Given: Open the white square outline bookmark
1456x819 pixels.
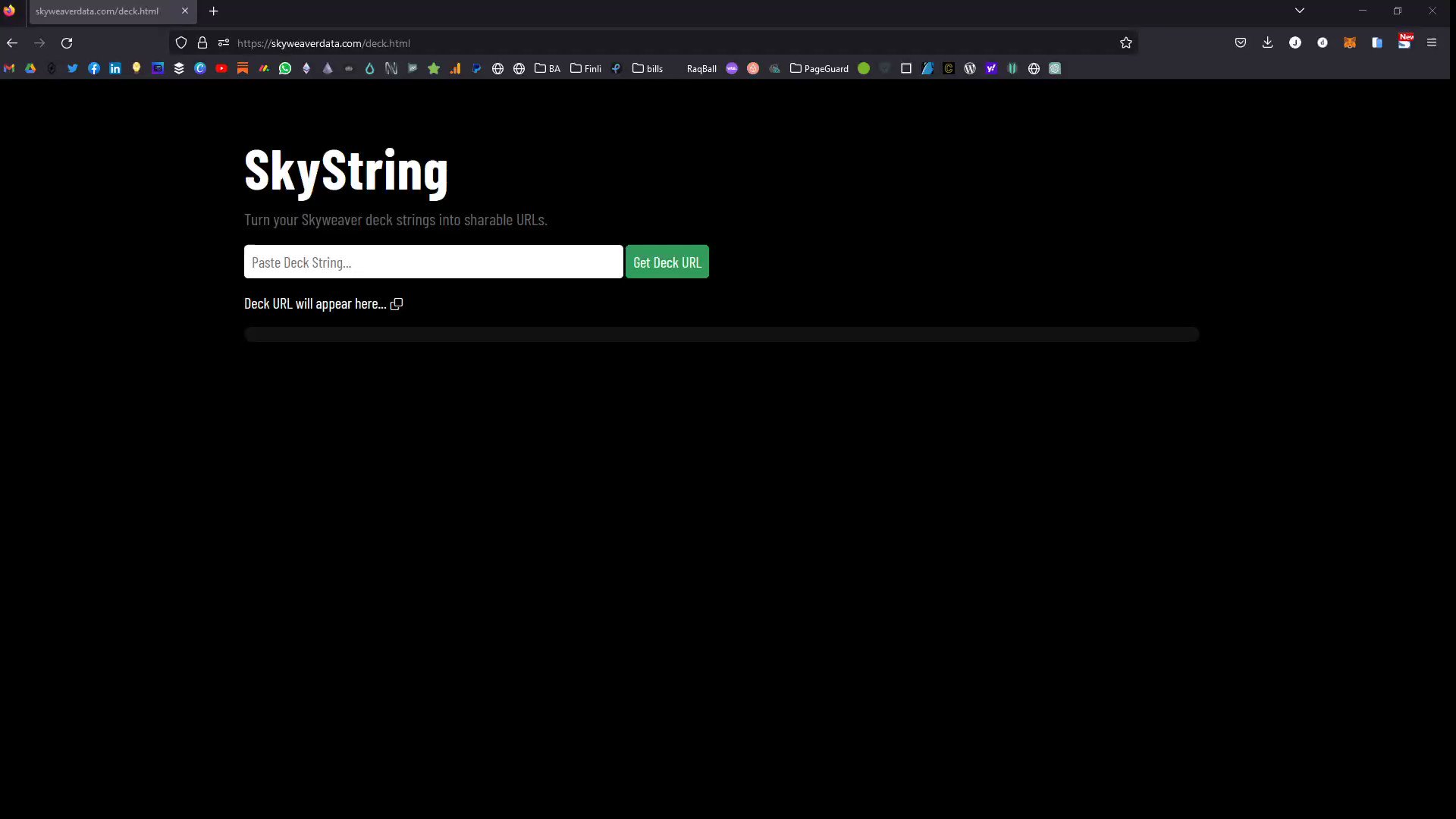Looking at the screenshot, I should tap(906, 68).
